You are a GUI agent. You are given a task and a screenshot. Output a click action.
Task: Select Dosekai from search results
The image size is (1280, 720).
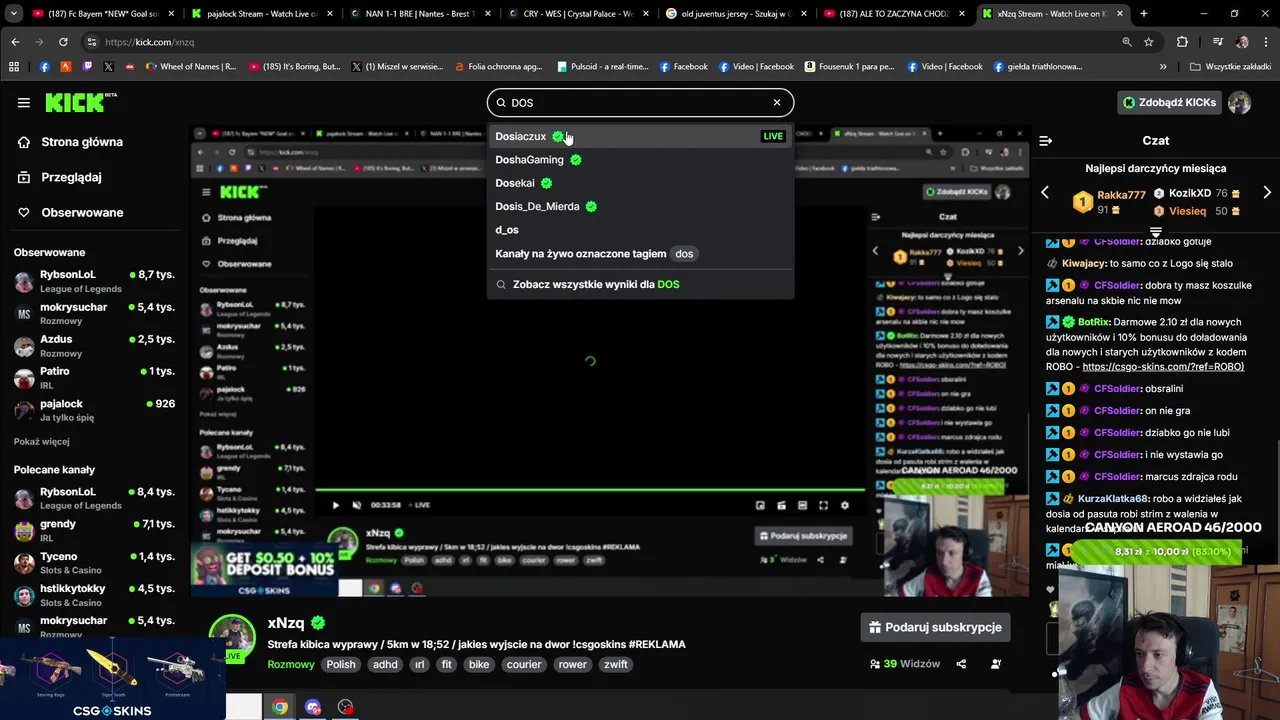[x=640, y=183]
